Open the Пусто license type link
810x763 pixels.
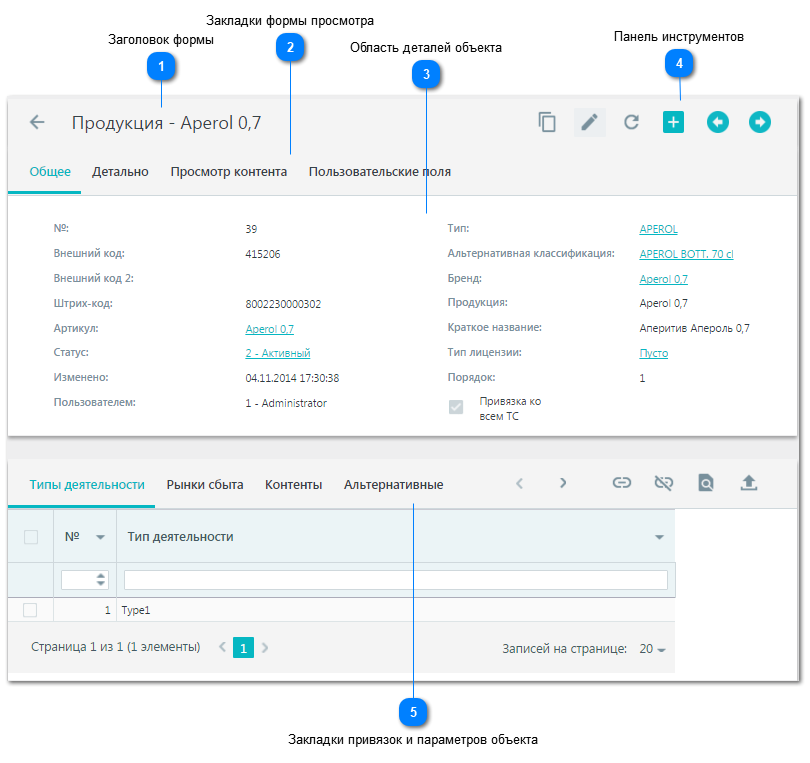[653, 353]
